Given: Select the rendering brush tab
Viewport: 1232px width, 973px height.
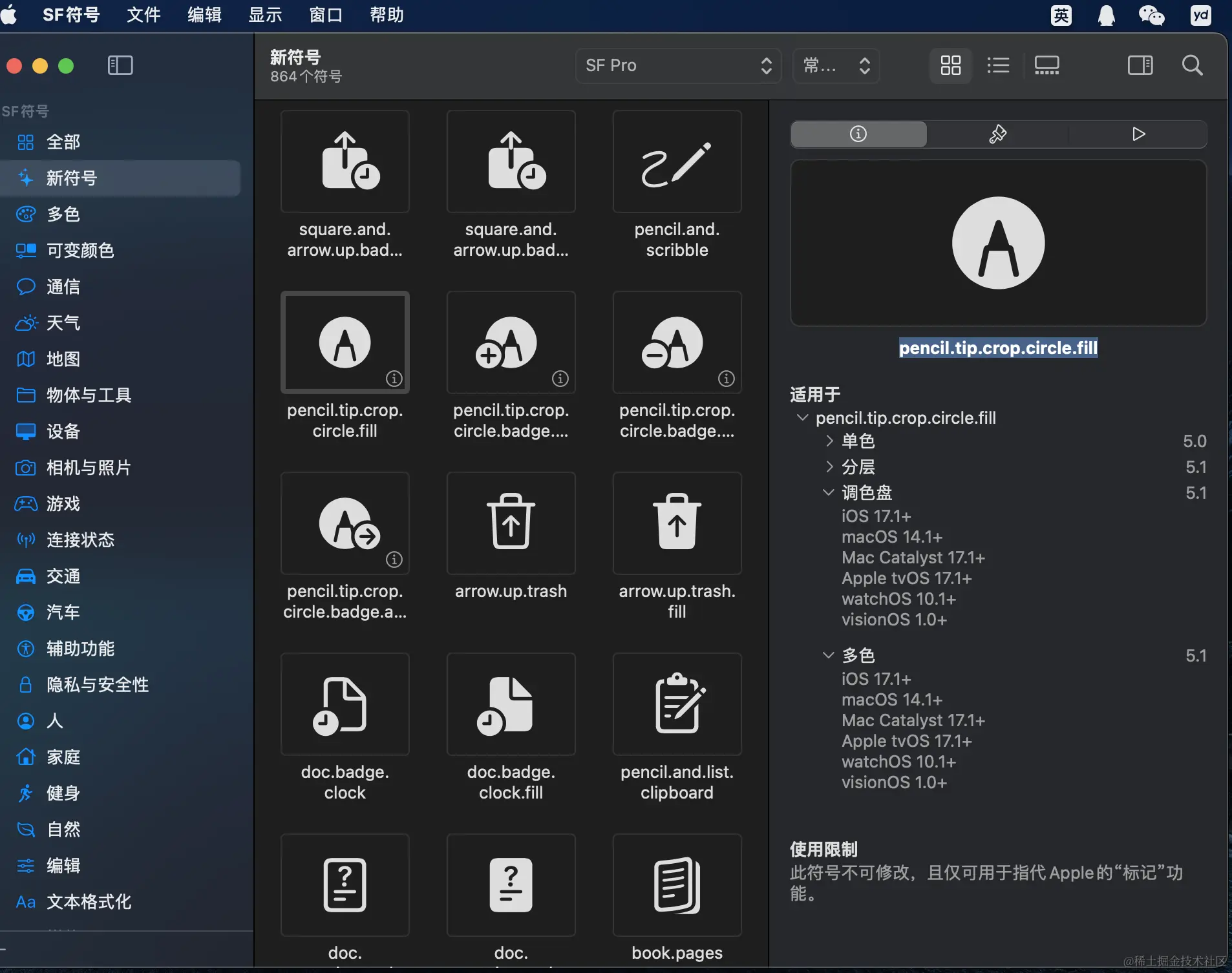Looking at the screenshot, I should (x=998, y=134).
